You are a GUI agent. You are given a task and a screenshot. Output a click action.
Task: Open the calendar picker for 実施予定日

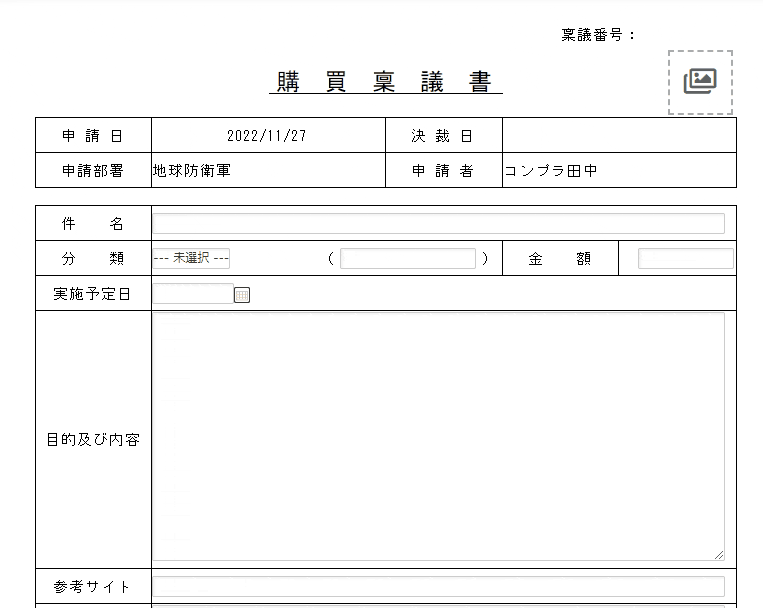242,295
